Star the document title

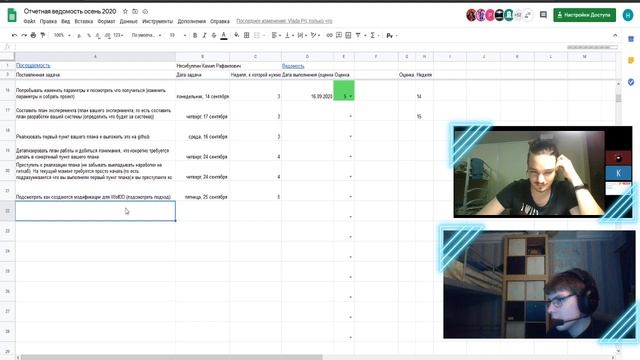click(125, 11)
